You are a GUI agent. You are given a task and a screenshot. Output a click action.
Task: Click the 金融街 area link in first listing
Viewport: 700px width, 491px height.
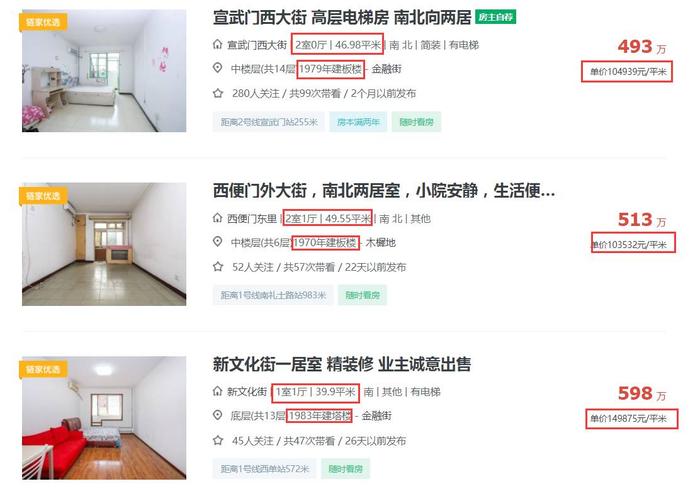[387, 69]
